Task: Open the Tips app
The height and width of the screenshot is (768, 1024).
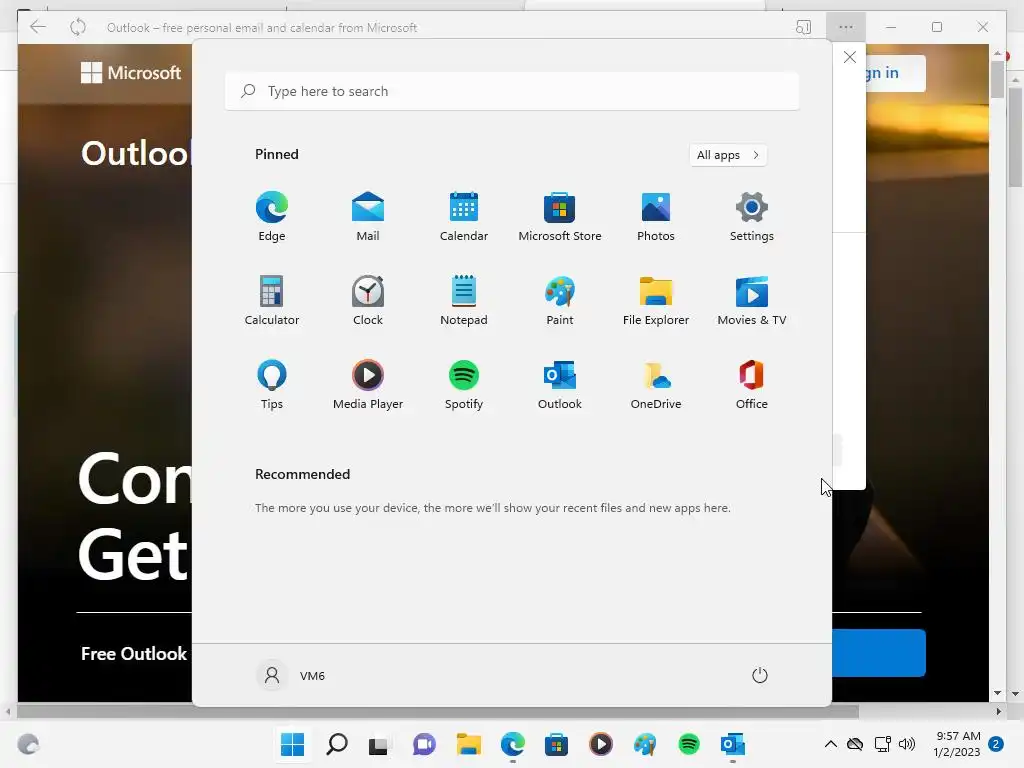Action: (272, 385)
